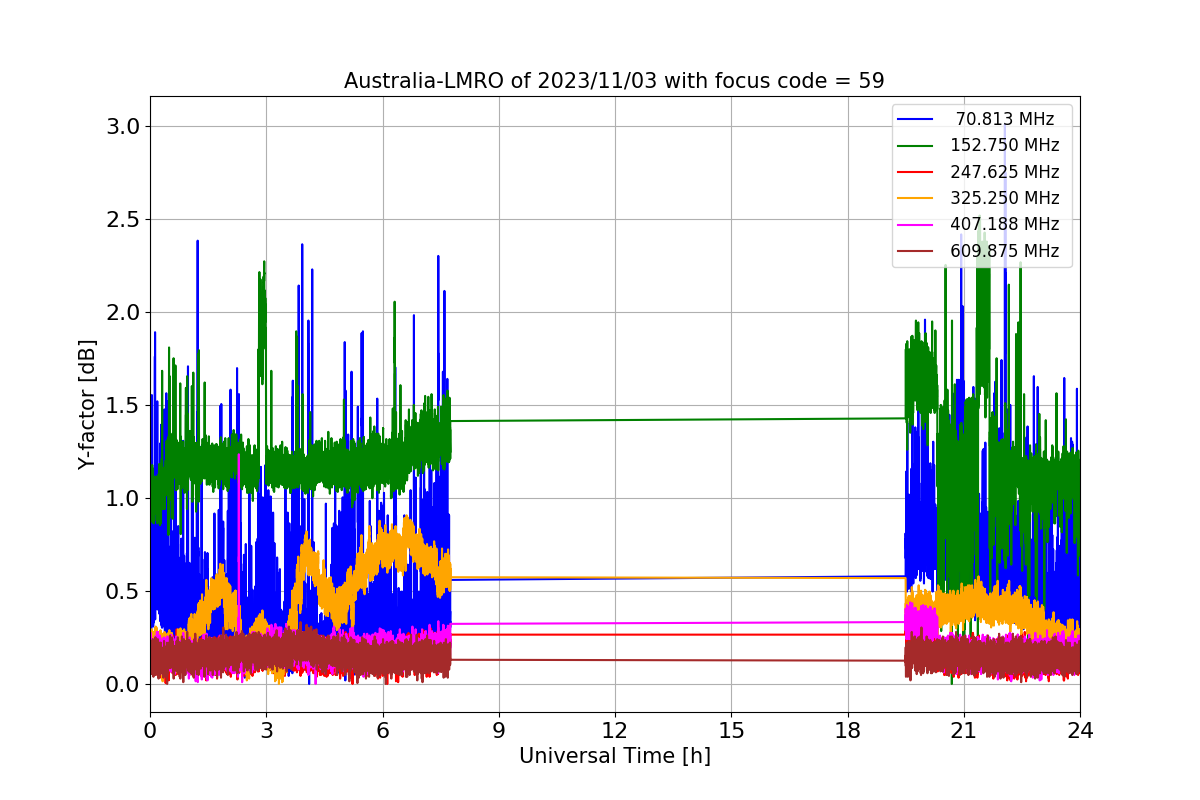Click the y-axis tick label 0.5
This screenshot has width=1200, height=800.
(x=122, y=591)
